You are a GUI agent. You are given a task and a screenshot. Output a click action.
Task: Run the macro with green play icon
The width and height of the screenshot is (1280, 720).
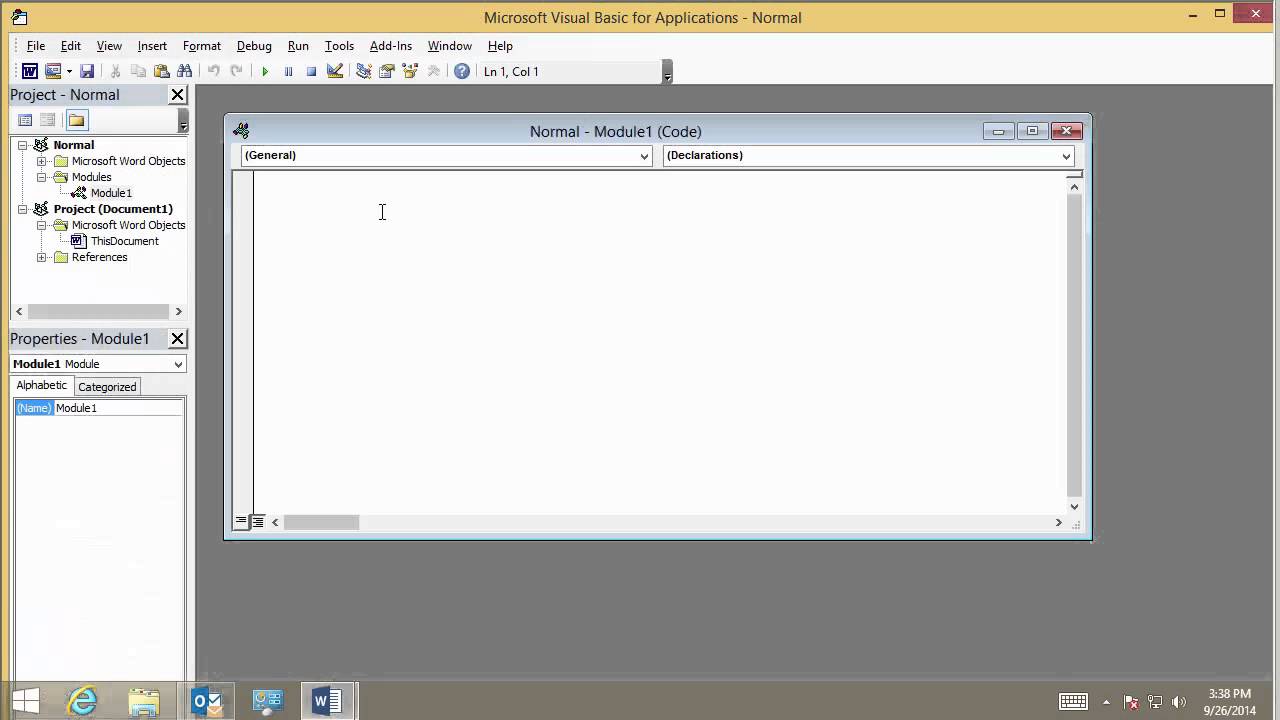(265, 71)
